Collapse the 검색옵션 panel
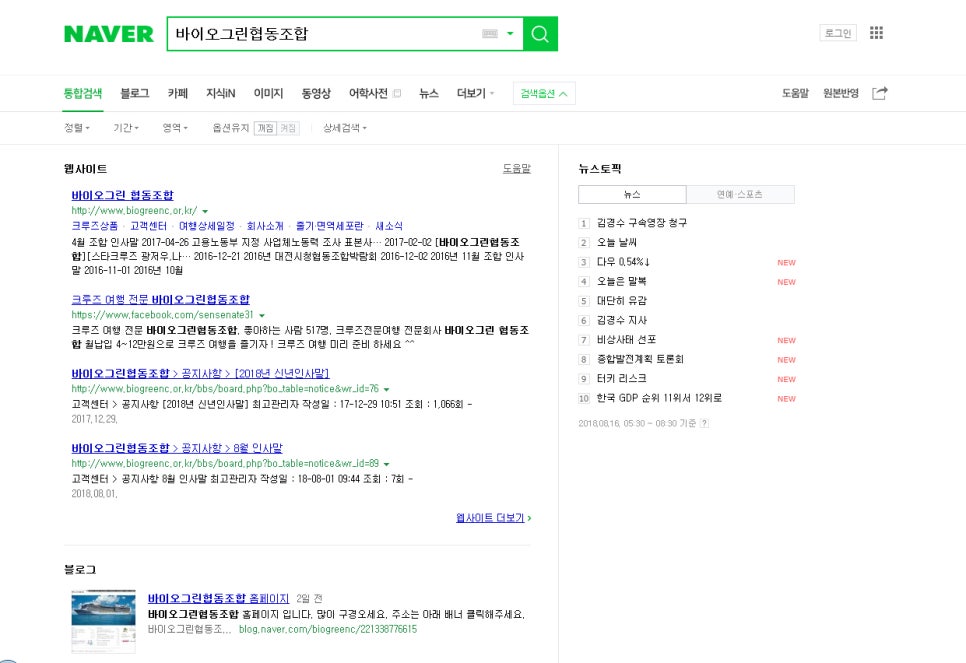 [544, 93]
